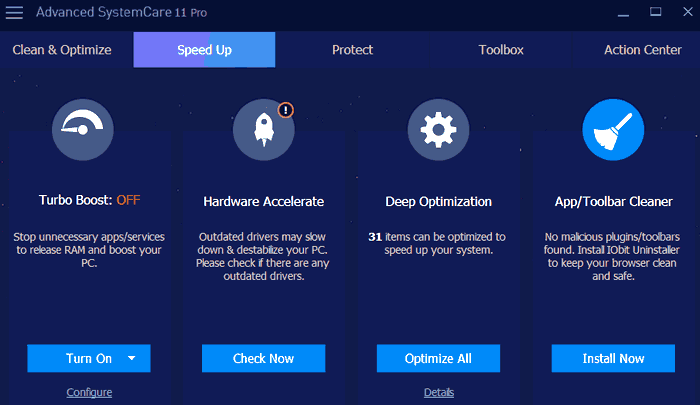Click the orange alert badge on rocket

286,110
